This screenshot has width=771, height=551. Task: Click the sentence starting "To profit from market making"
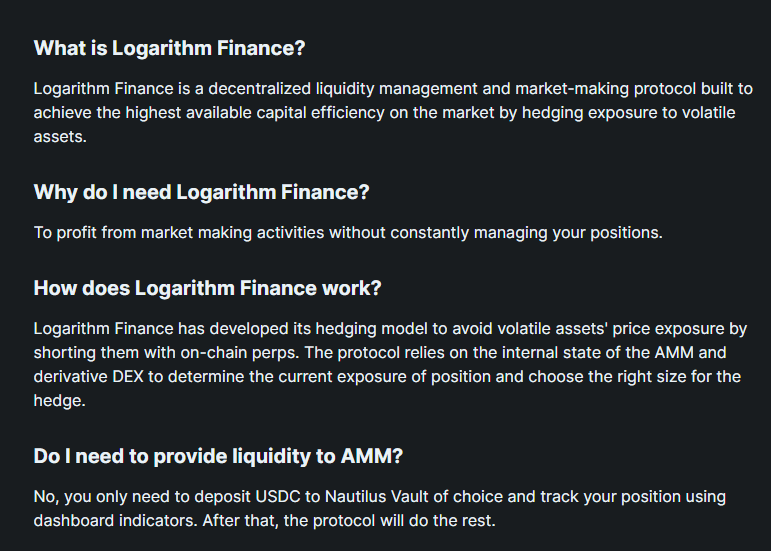click(x=348, y=232)
